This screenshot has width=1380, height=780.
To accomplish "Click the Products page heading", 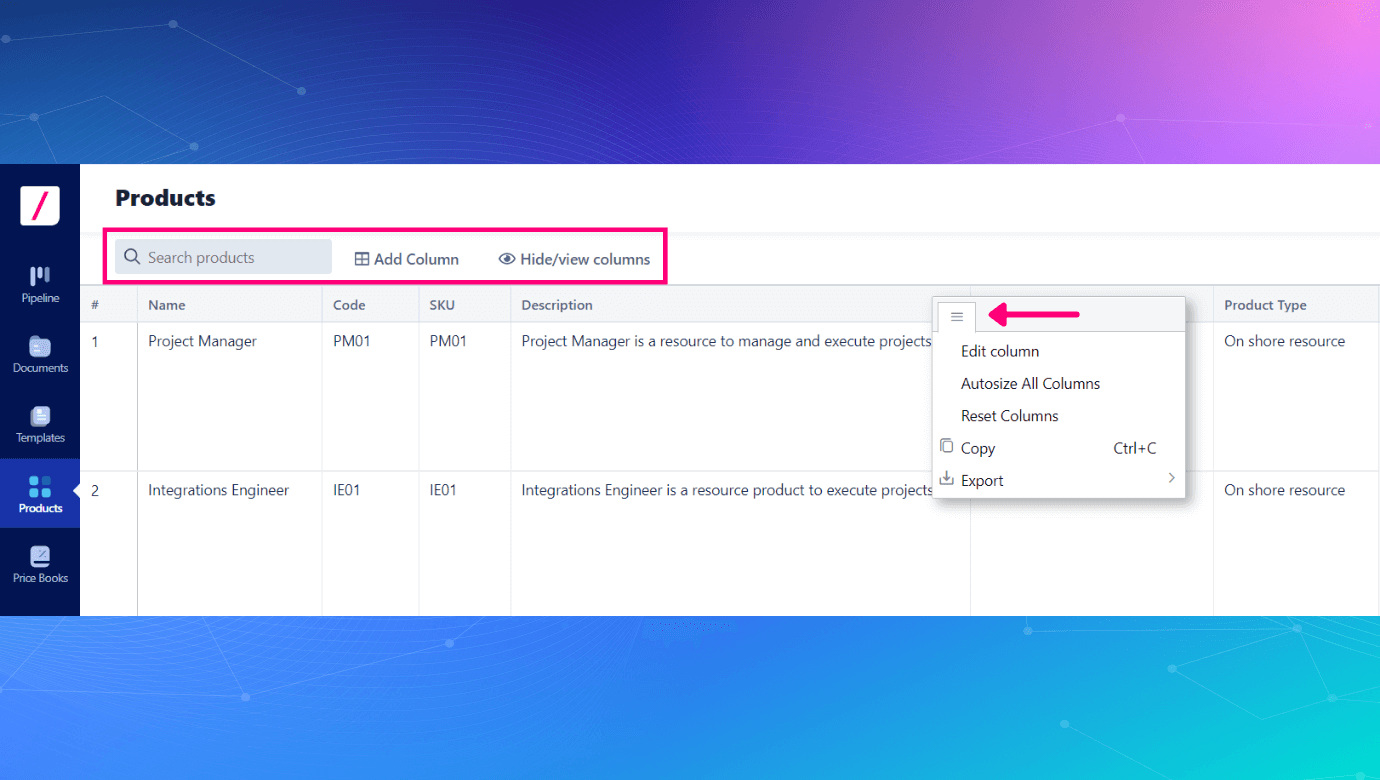I will pos(165,198).
